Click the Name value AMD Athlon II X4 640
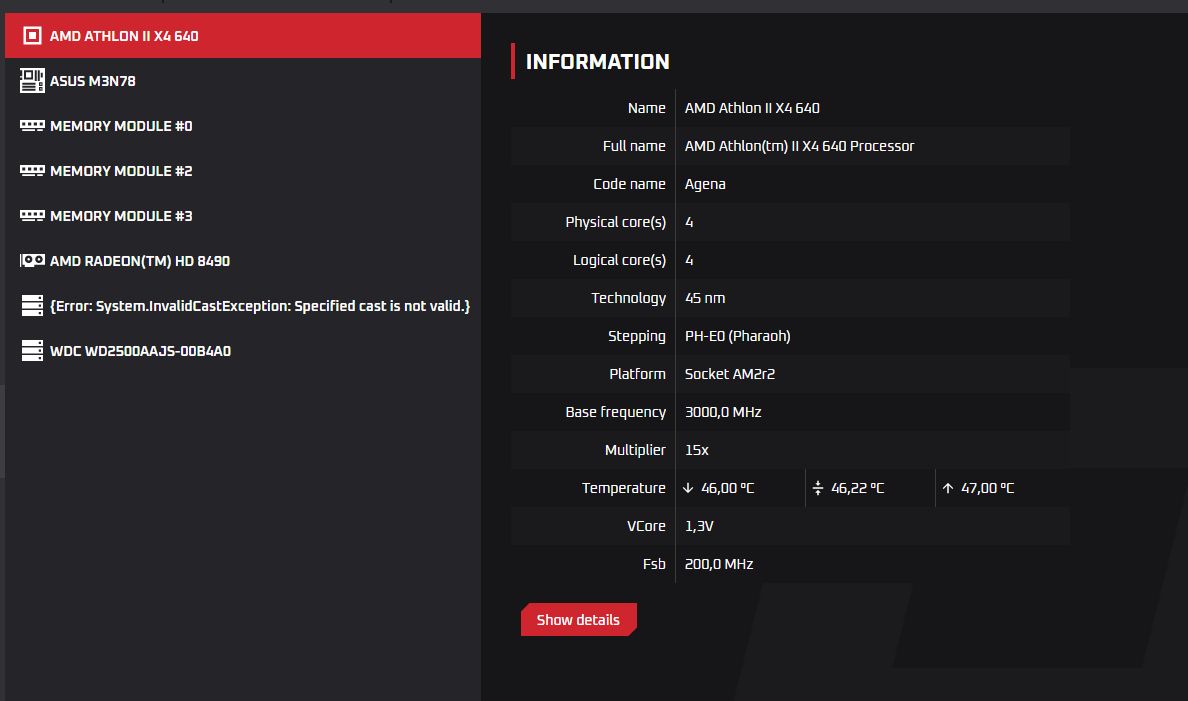The height and width of the screenshot is (701, 1188). (752, 108)
